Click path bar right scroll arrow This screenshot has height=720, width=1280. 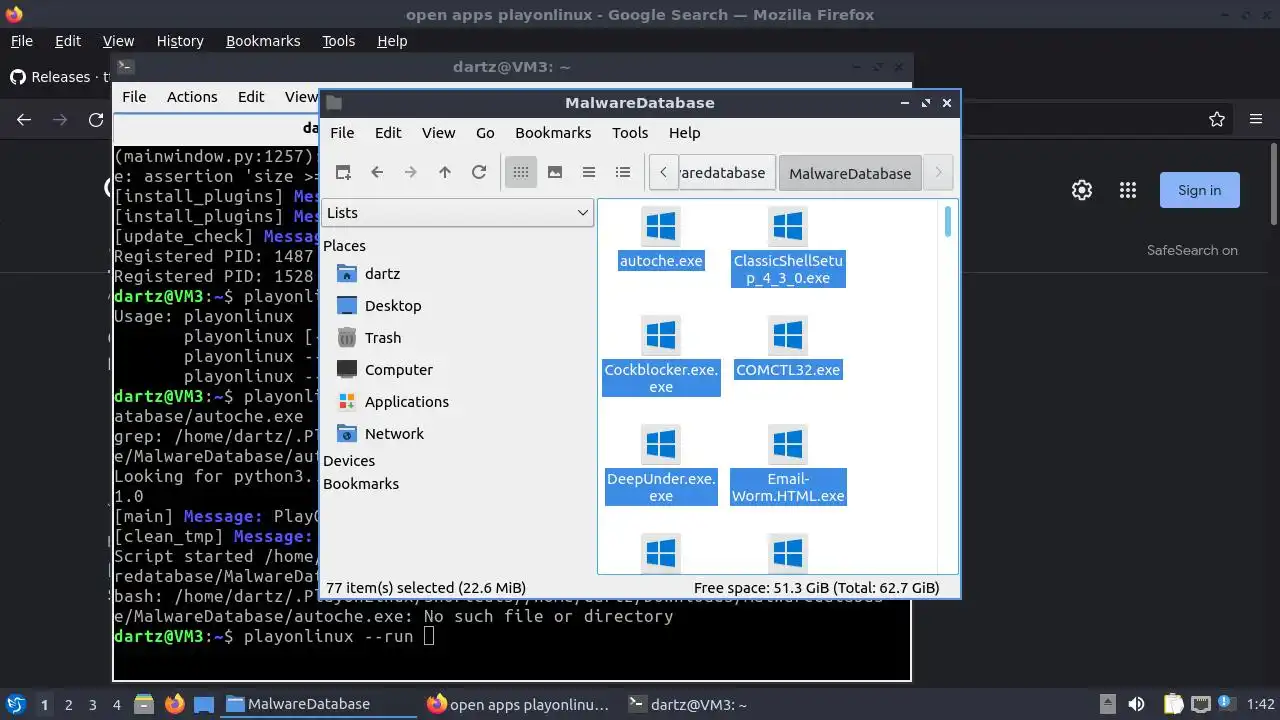point(938,172)
